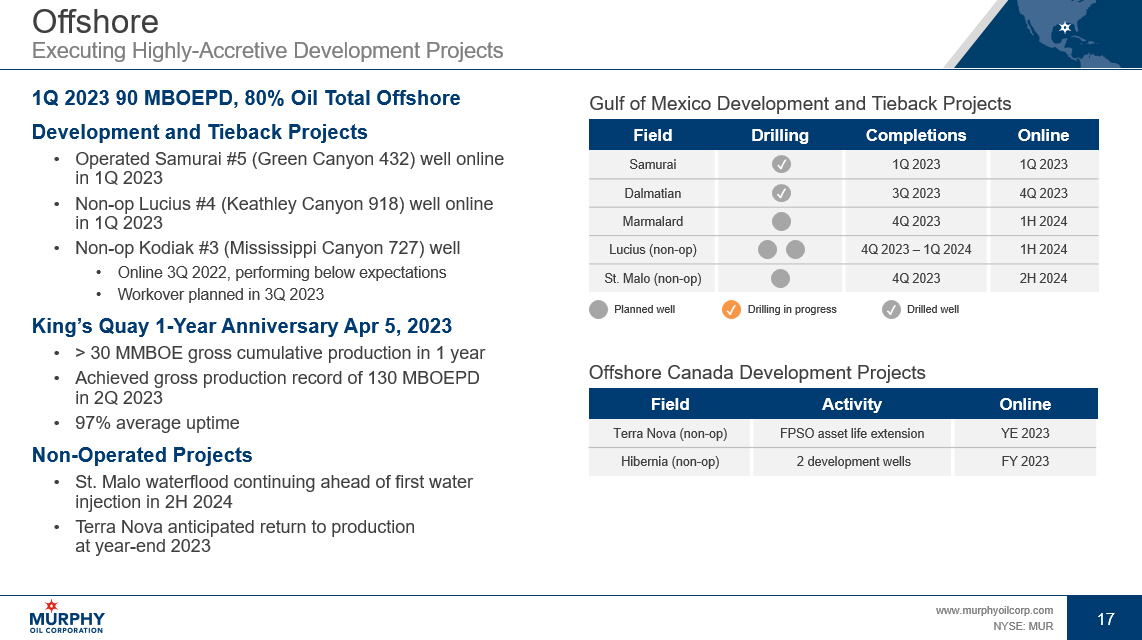Viewport: 1142px width, 640px height.
Task: Click the Terra Nova anticipated return bullet
Action: pos(245,537)
